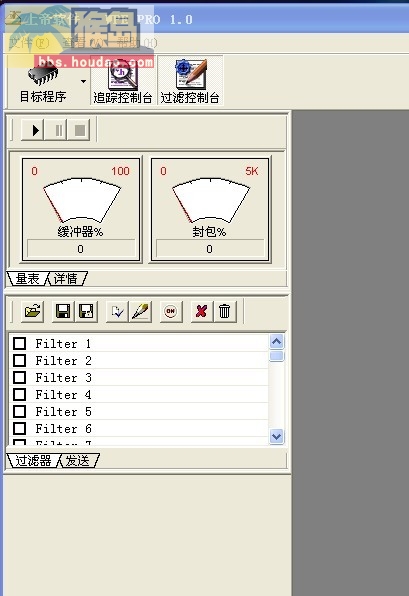Save filters as with second floppy icon
The image size is (409, 596).
coord(86,312)
